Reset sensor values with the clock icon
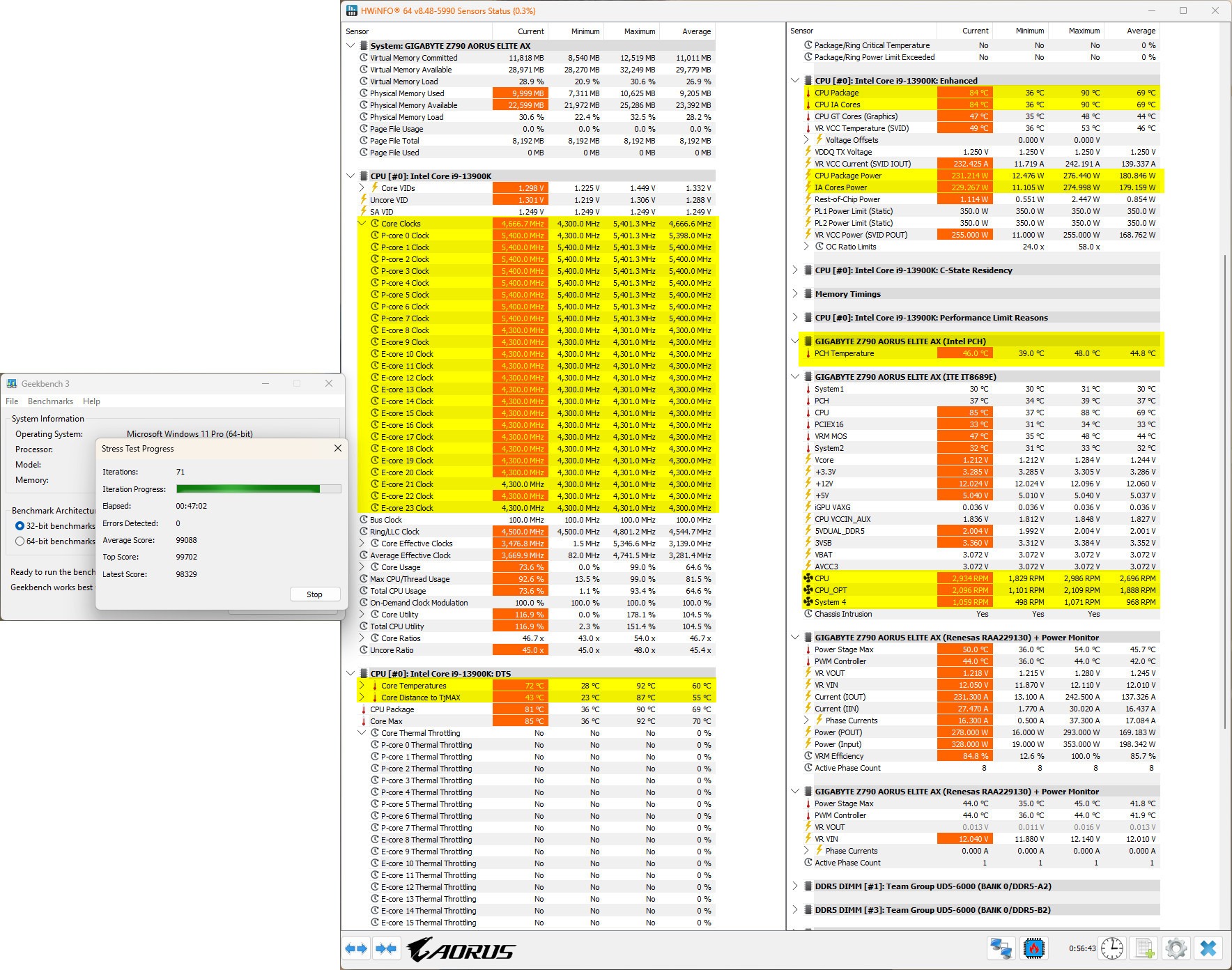The height and width of the screenshot is (970, 1232). [x=1112, y=948]
